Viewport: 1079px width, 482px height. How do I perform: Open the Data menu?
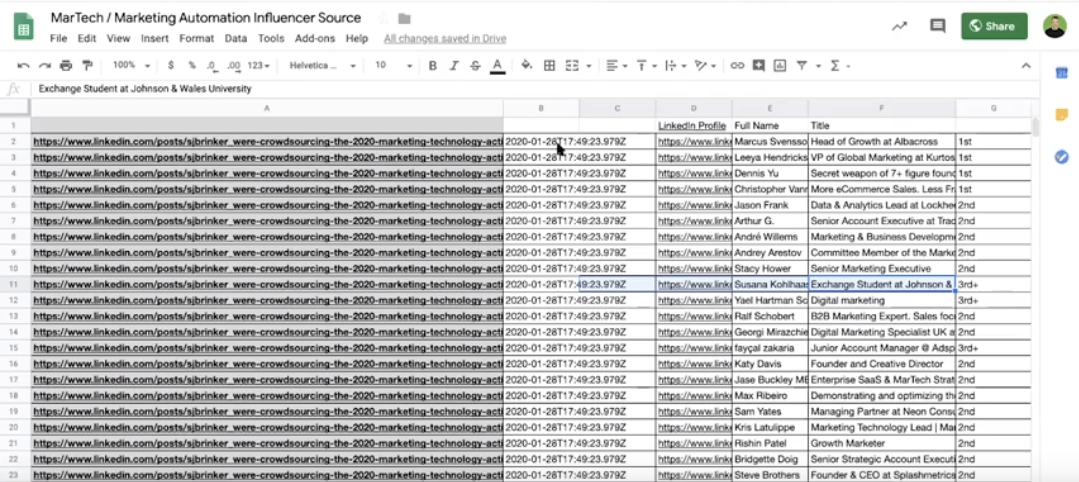coord(235,39)
